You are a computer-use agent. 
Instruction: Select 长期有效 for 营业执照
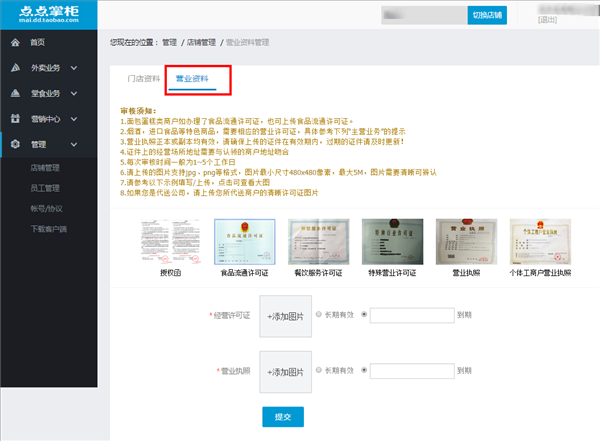point(319,370)
